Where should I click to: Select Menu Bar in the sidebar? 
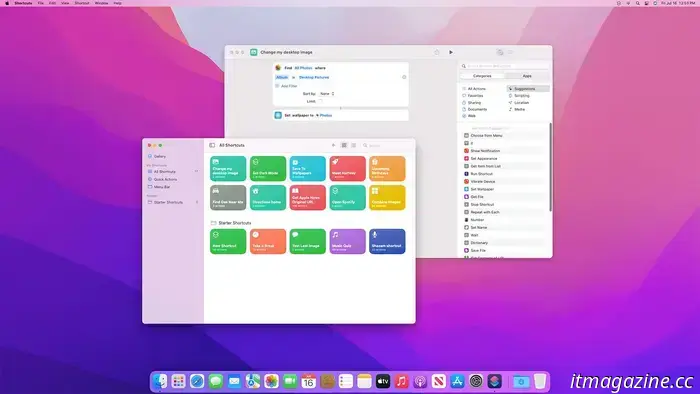159,187
